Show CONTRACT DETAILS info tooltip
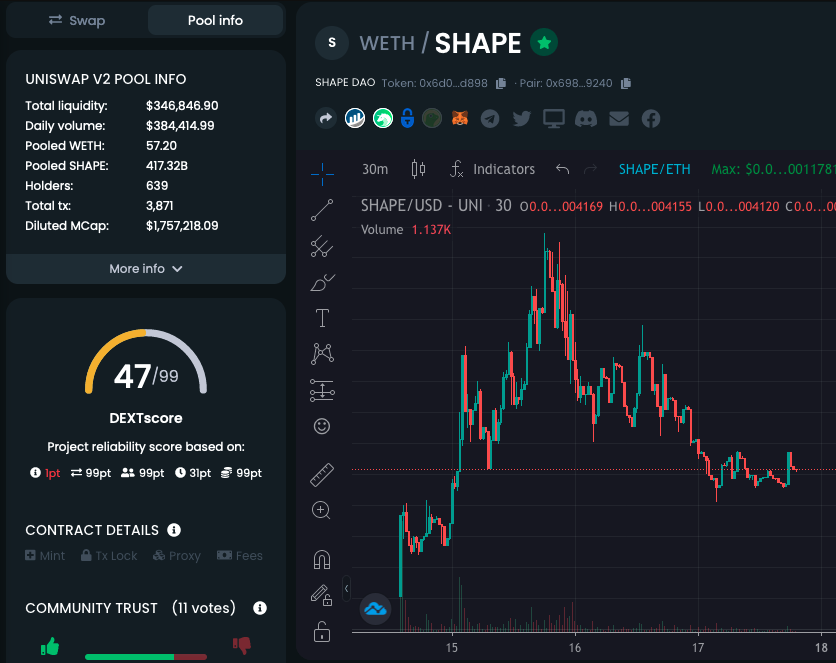 click(174, 530)
